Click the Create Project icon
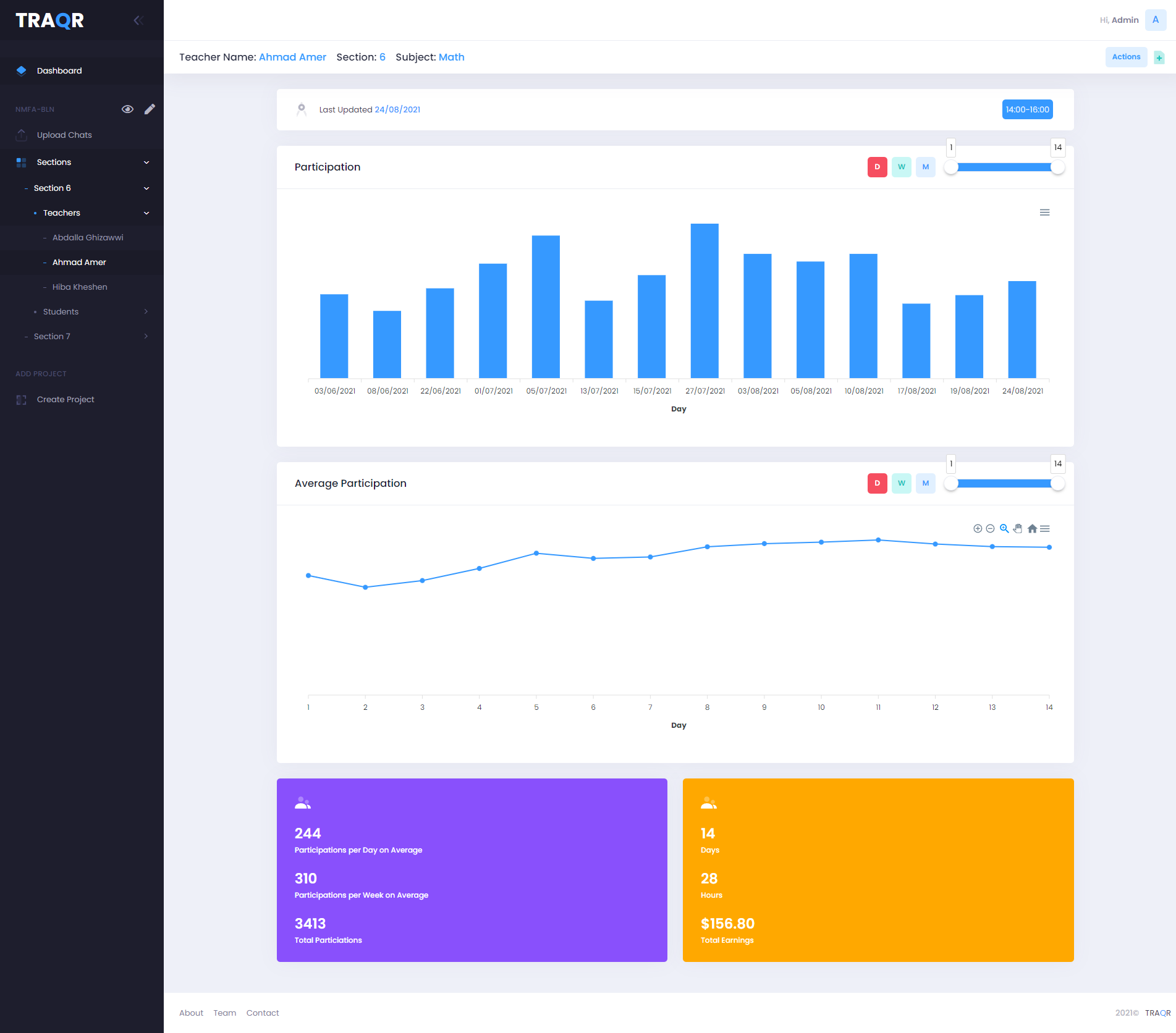 [22, 400]
